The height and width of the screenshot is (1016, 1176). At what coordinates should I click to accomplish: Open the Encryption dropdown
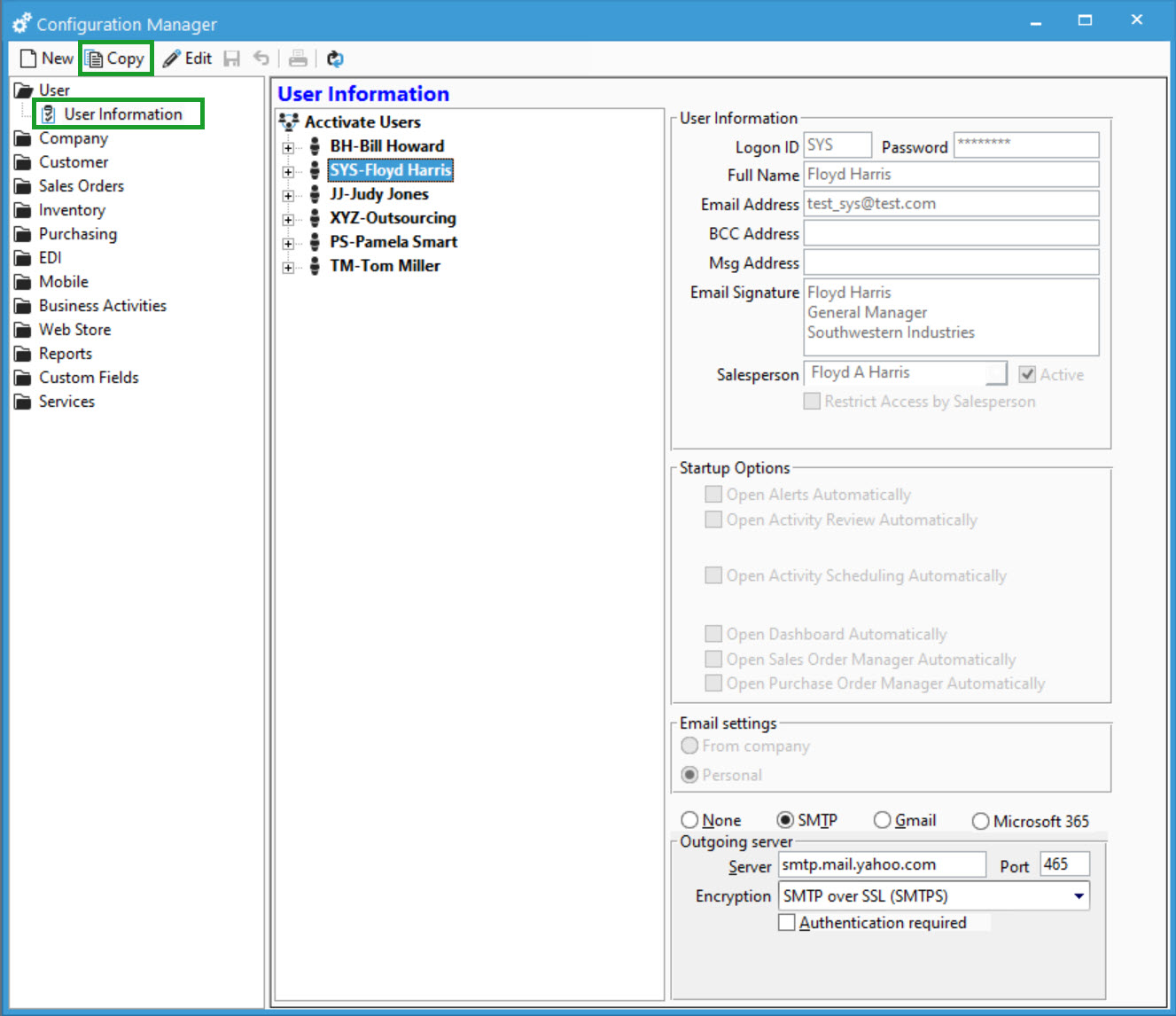click(x=1079, y=895)
